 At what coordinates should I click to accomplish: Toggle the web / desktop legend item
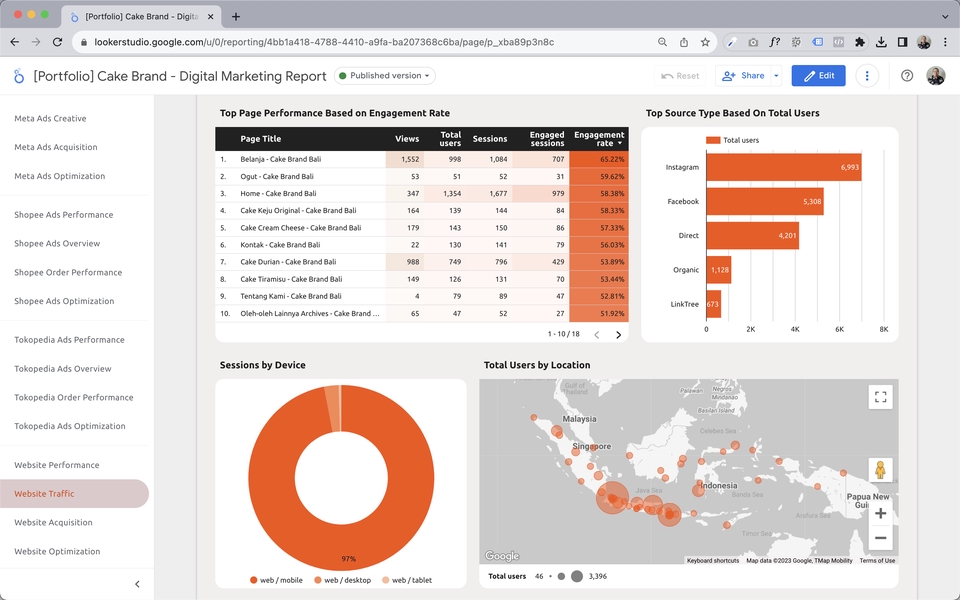(x=342, y=580)
